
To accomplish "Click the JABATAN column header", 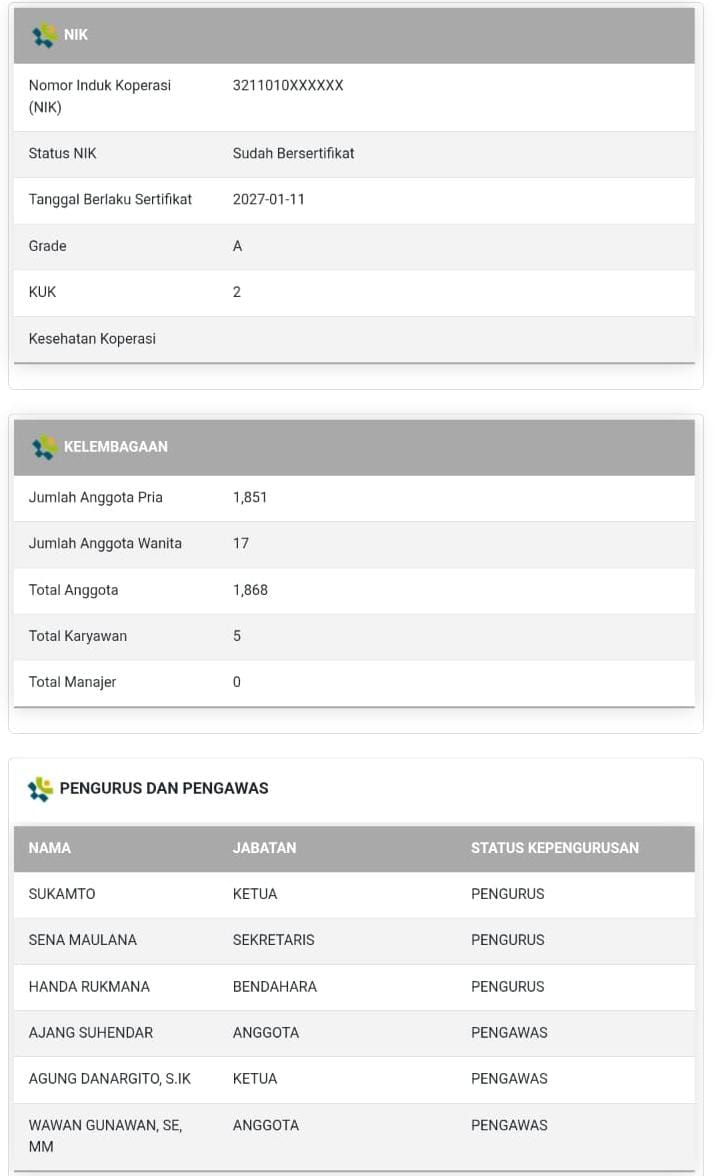I will (264, 848).
